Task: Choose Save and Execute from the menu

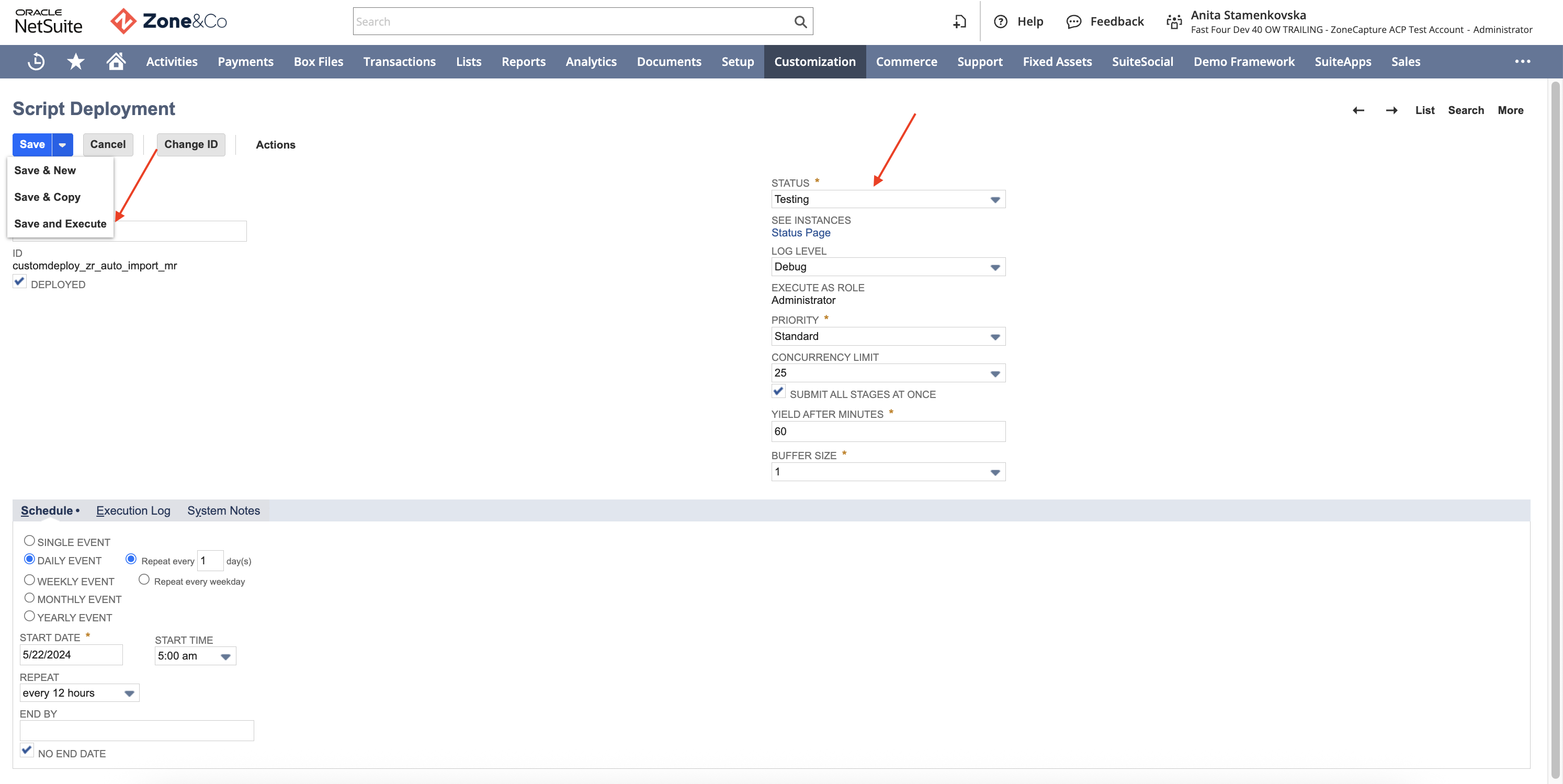Action: 60,224
